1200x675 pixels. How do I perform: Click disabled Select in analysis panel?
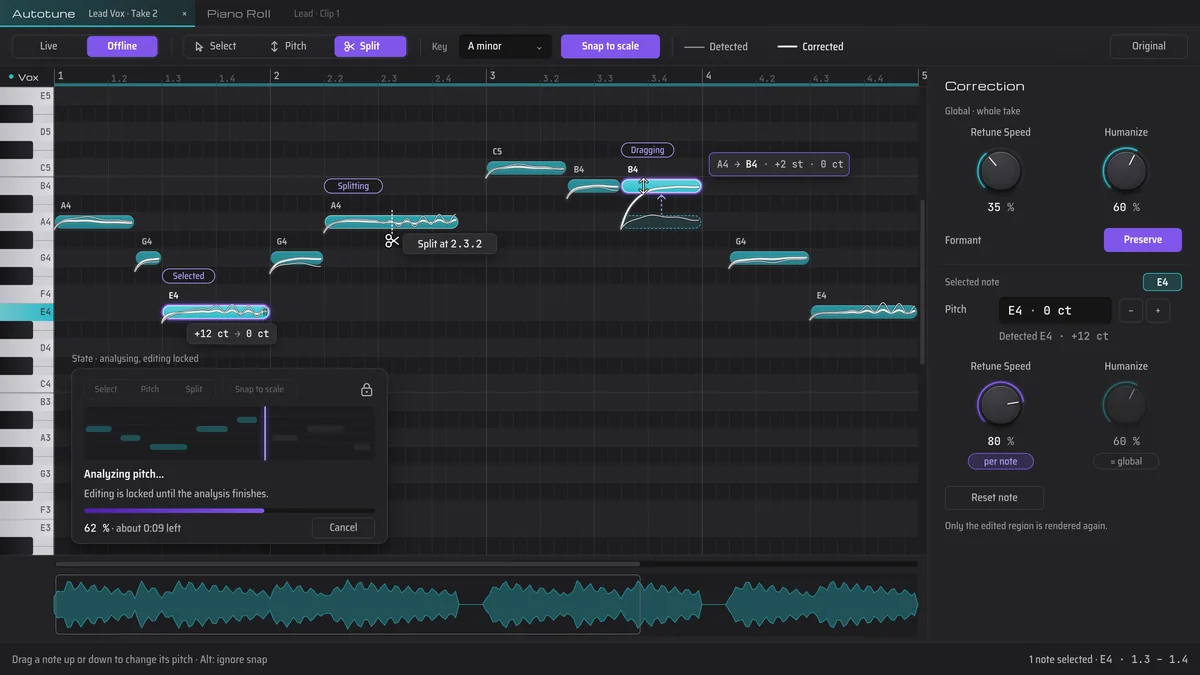click(x=106, y=389)
